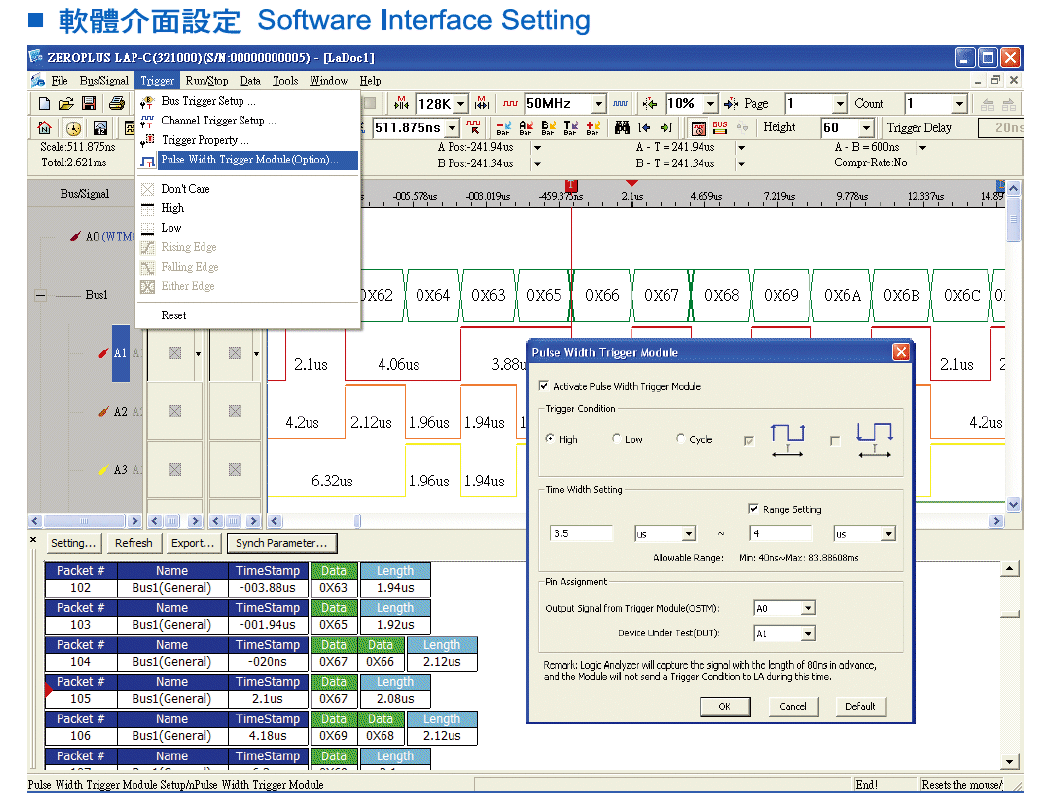The image size is (1038, 810).
Task: Select Reset in Trigger menu
Action: coord(248,316)
